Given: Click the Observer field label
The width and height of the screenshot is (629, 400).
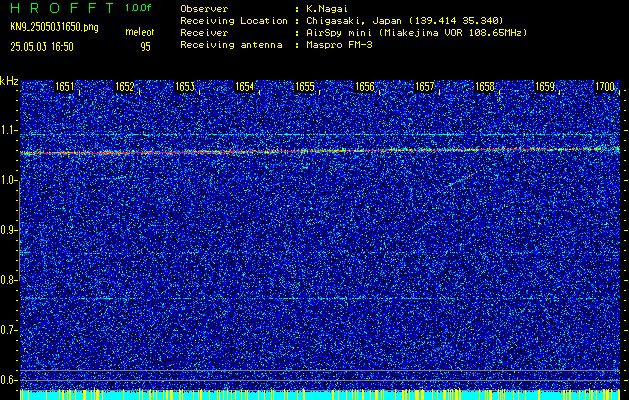Looking at the screenshot, I should tap(204, 9).
